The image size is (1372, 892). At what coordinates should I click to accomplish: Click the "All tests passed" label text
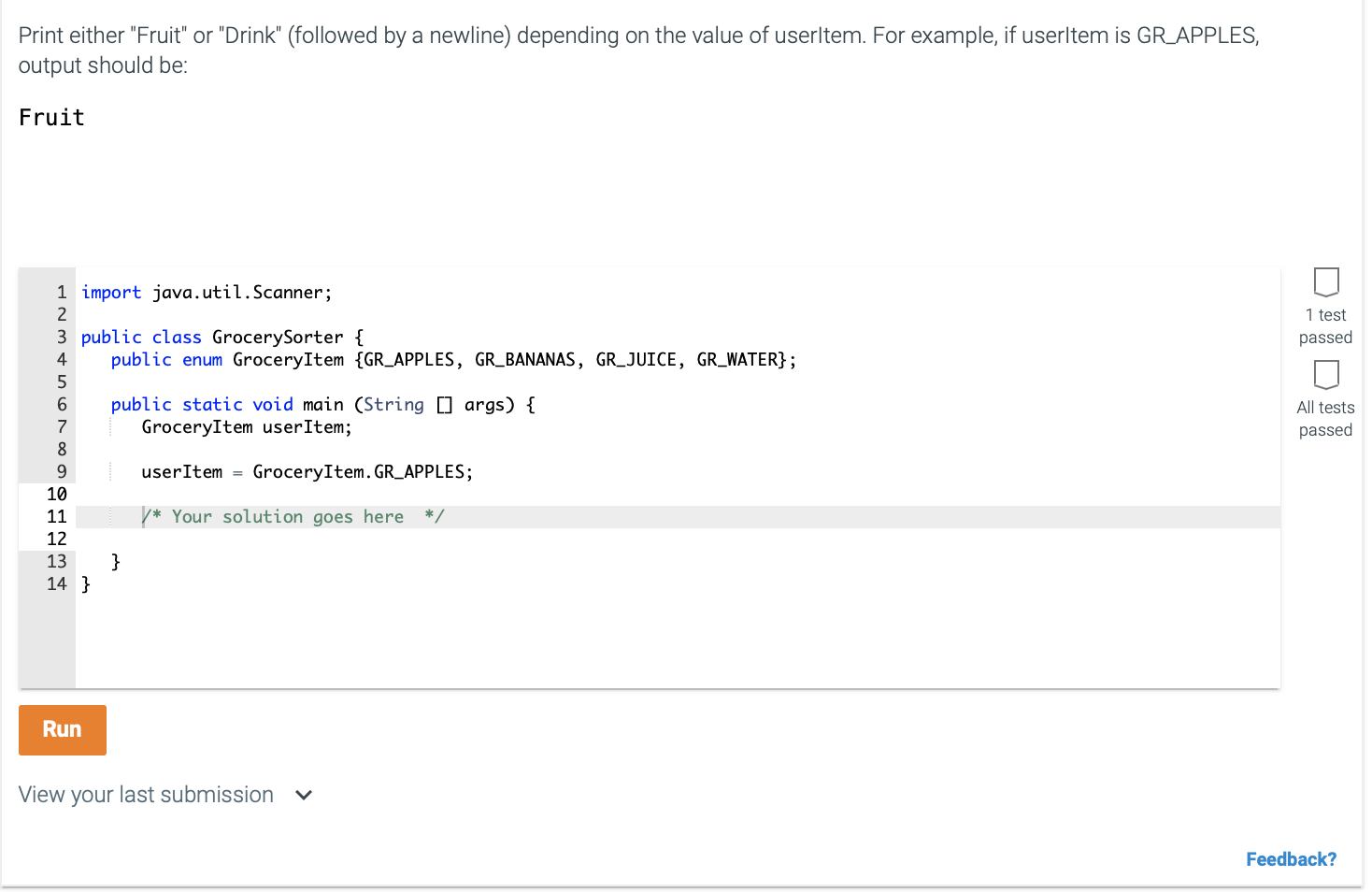[1325, 419]
